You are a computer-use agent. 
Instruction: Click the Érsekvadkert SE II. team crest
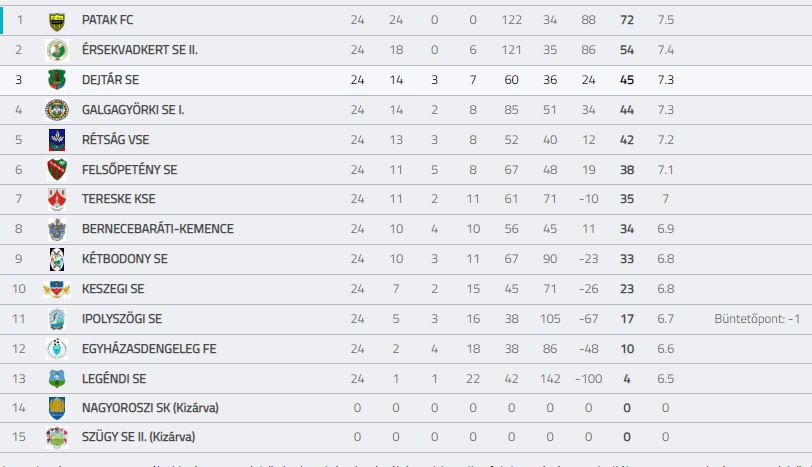[x=57, y=50]
